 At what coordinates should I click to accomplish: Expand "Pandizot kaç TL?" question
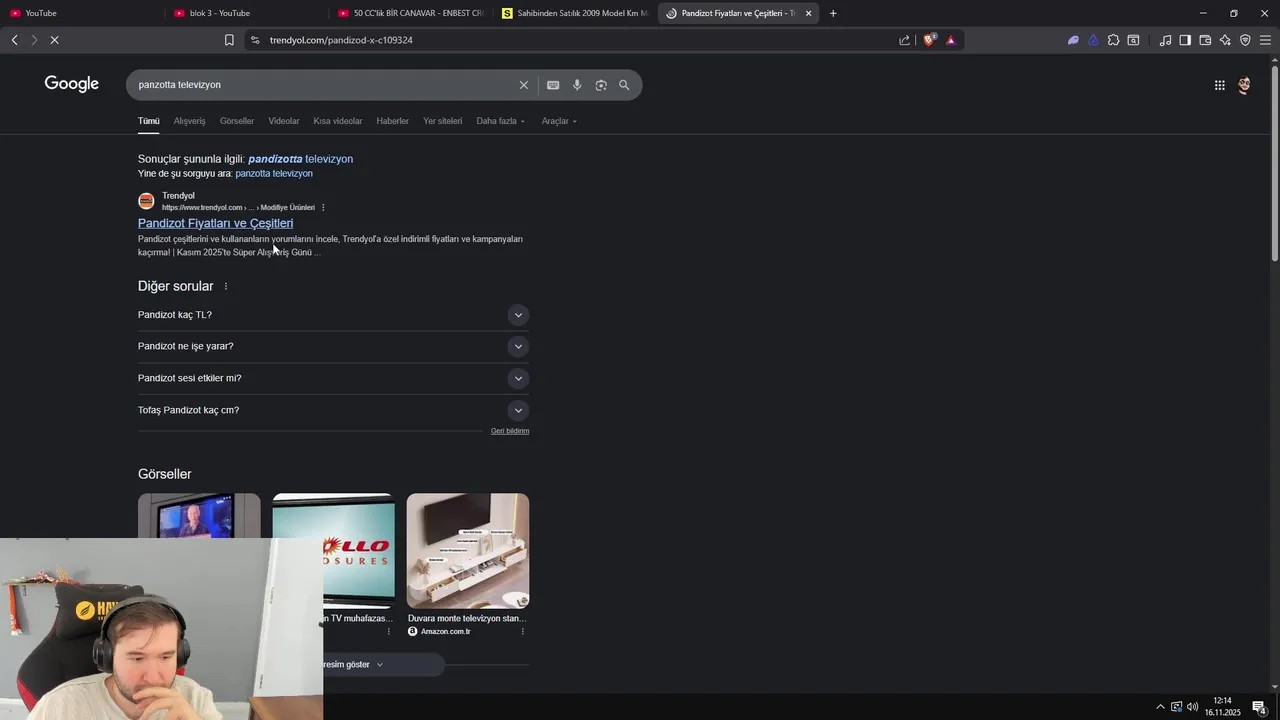tap(517, 315)
